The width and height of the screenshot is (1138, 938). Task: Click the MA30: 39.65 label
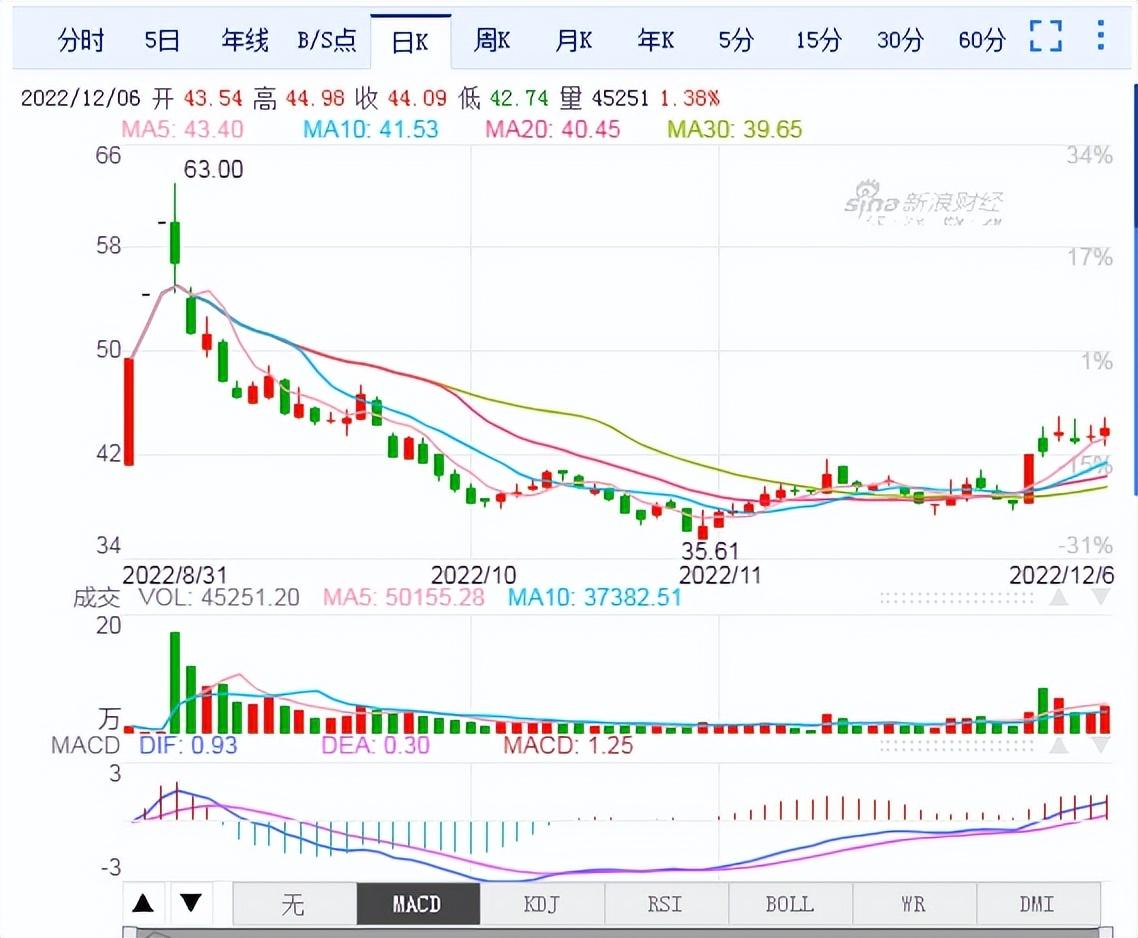pyautogui.click(x=734, y=129)
